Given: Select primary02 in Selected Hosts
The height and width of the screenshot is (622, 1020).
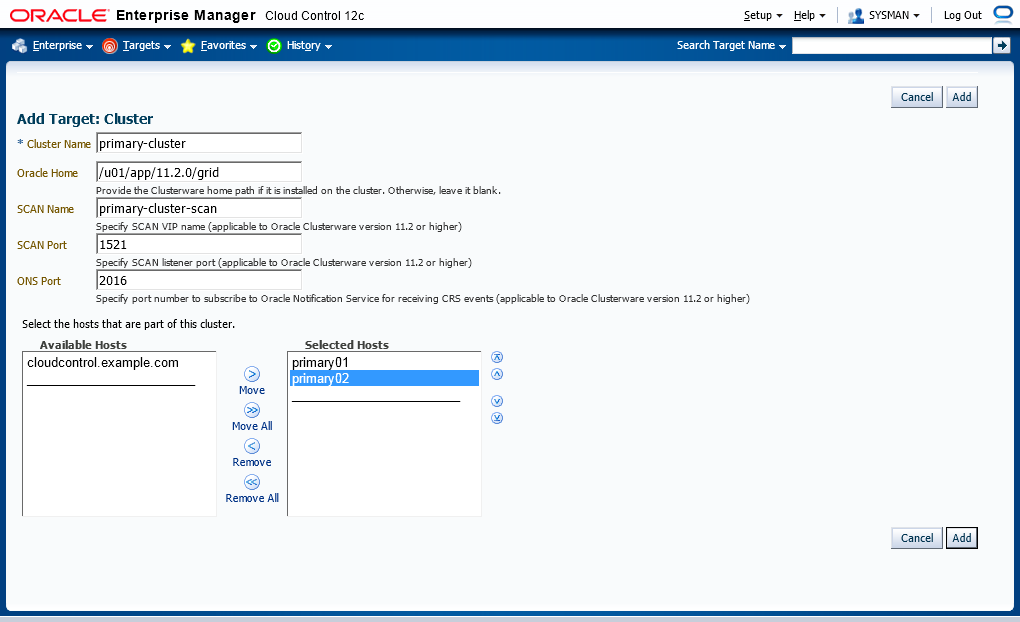Looking at the screenshot, I should point(384,379).
